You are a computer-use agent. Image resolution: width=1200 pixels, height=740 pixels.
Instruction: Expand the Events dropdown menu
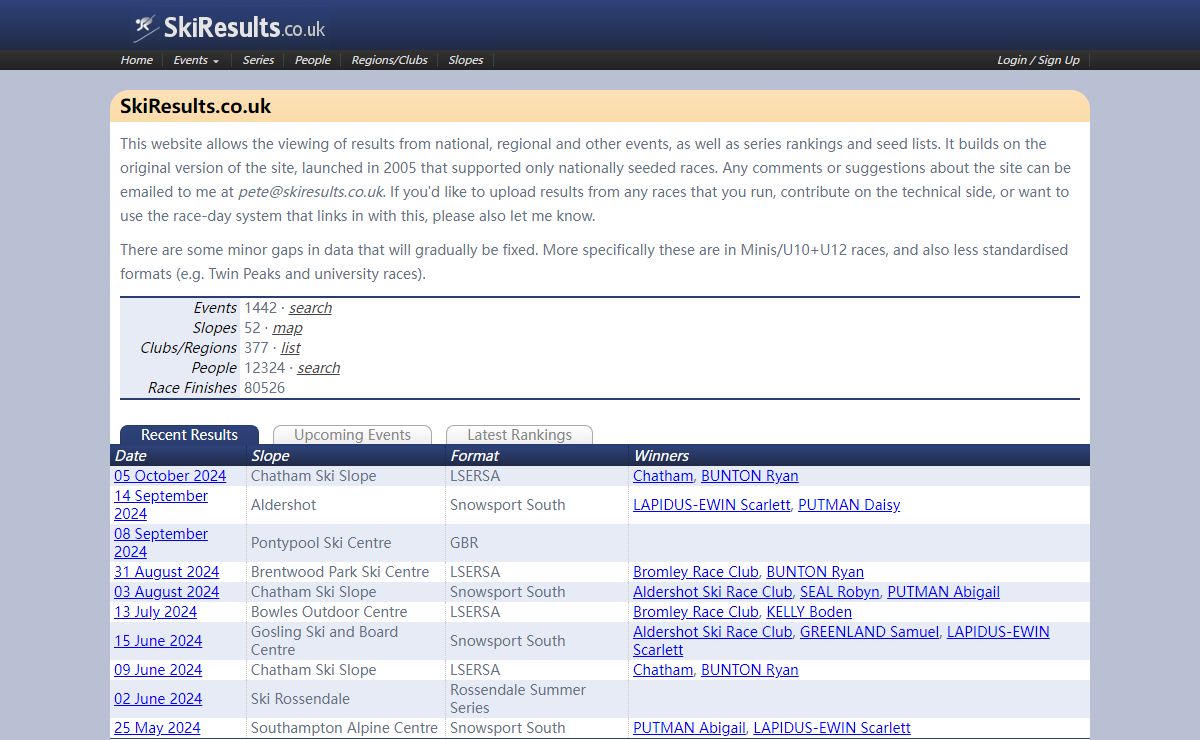[196, 60]
